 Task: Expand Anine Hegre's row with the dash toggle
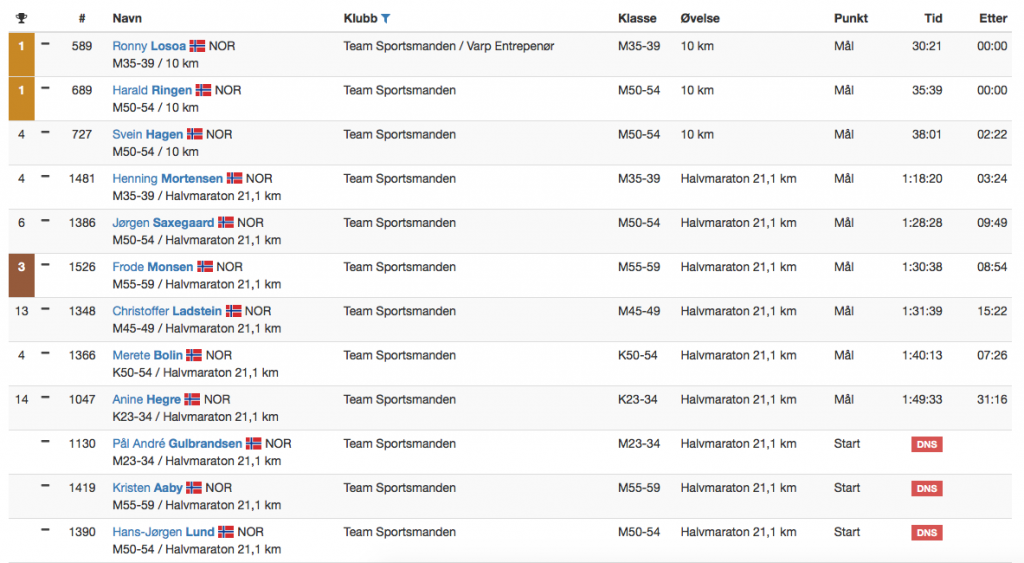(x=45, y=397)
